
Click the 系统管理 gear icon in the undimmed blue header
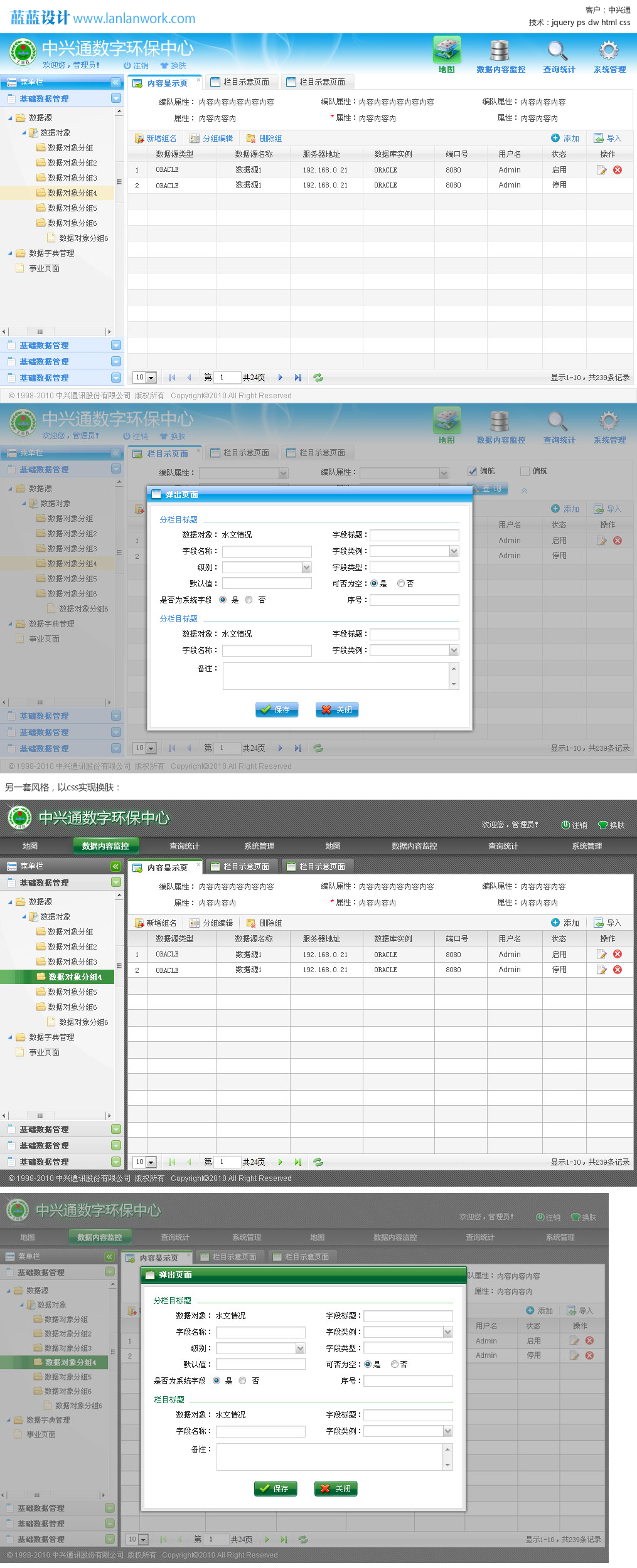(x=609, y=50)
